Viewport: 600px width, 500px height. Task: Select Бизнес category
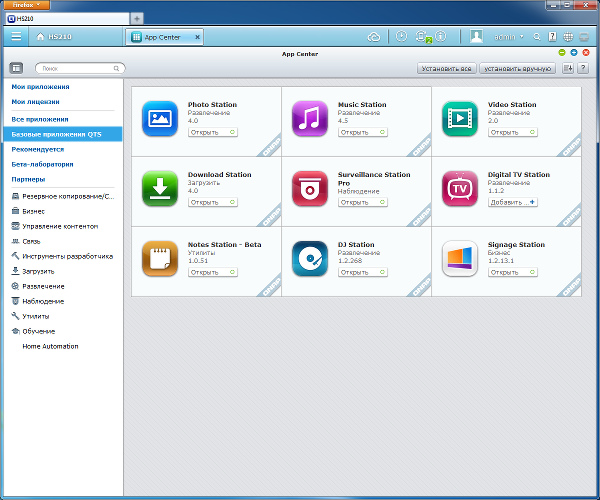(x=28, y=211)
